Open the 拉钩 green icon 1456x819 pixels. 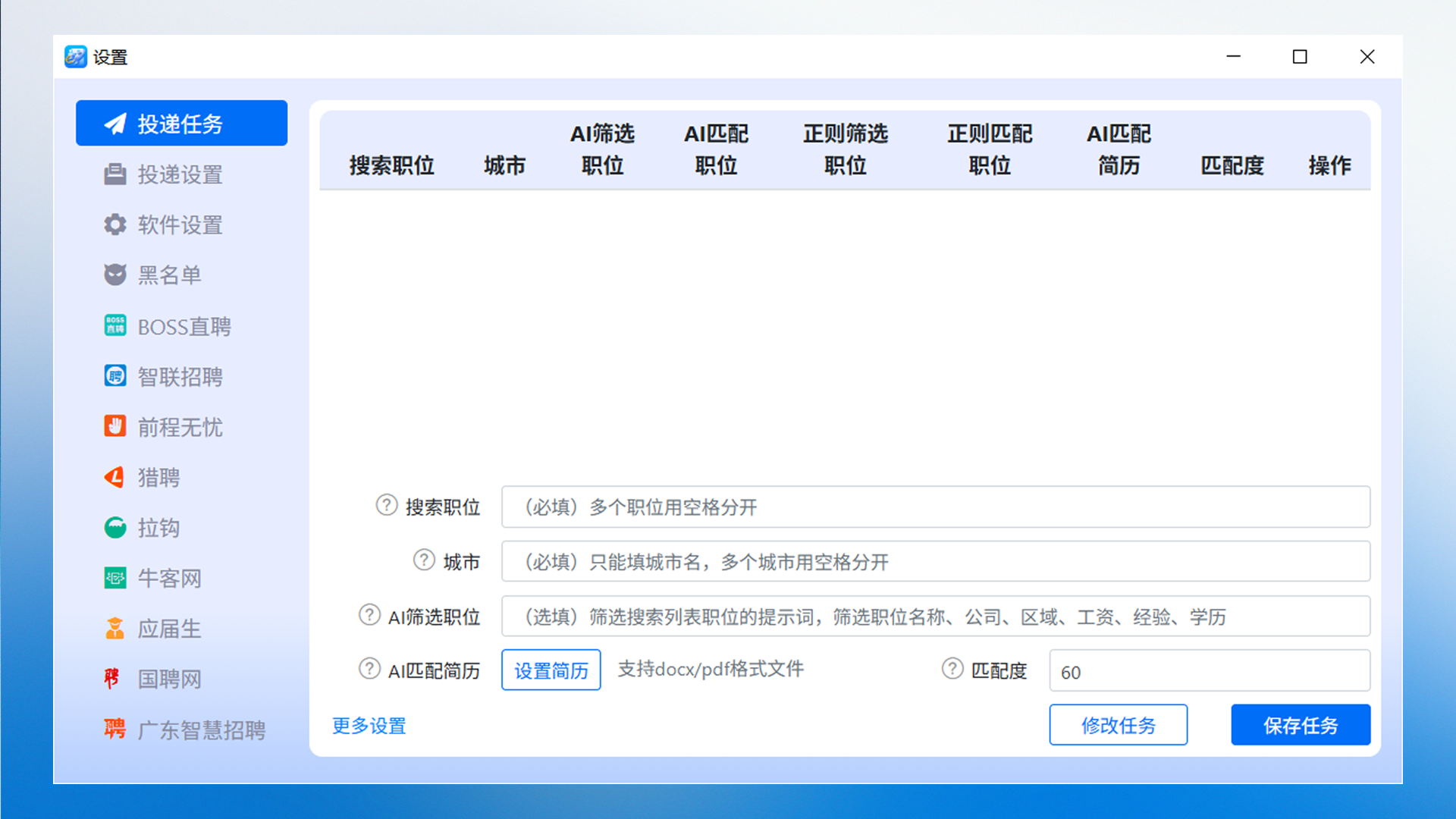point(115,528)
